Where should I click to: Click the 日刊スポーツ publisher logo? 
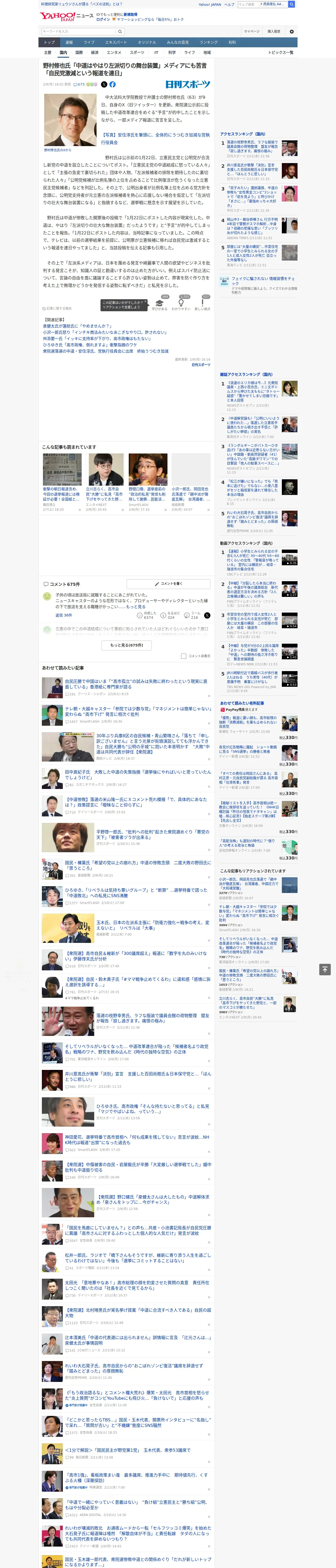click(188, 85)
